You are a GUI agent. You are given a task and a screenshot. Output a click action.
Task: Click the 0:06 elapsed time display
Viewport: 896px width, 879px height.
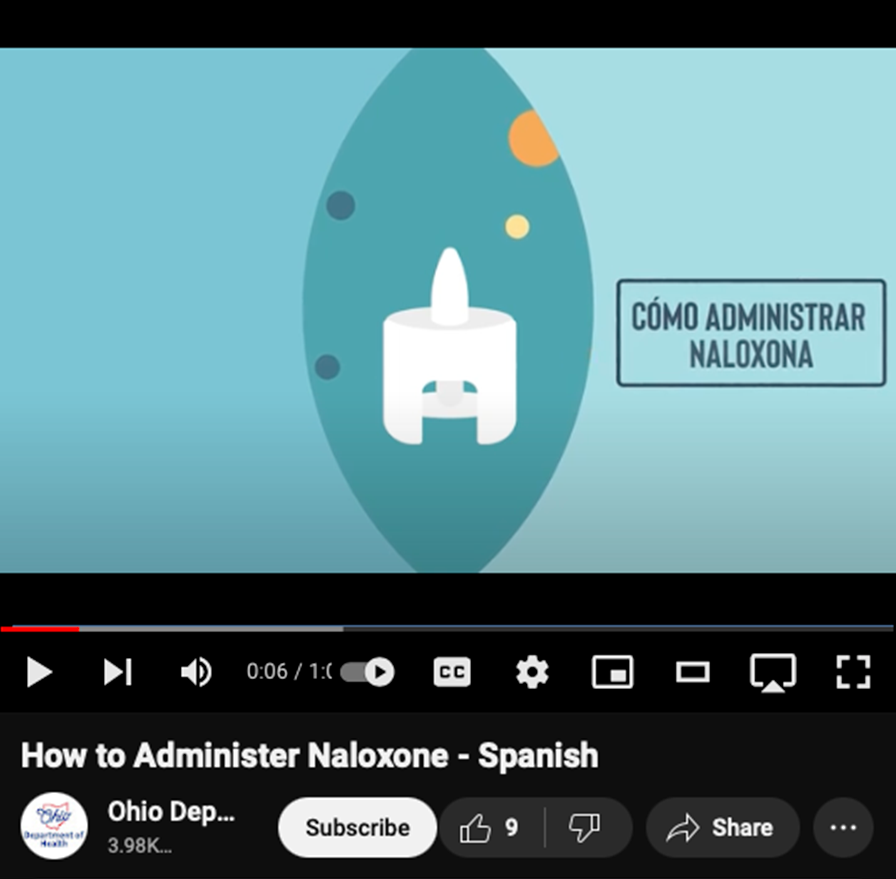point(267,672)
